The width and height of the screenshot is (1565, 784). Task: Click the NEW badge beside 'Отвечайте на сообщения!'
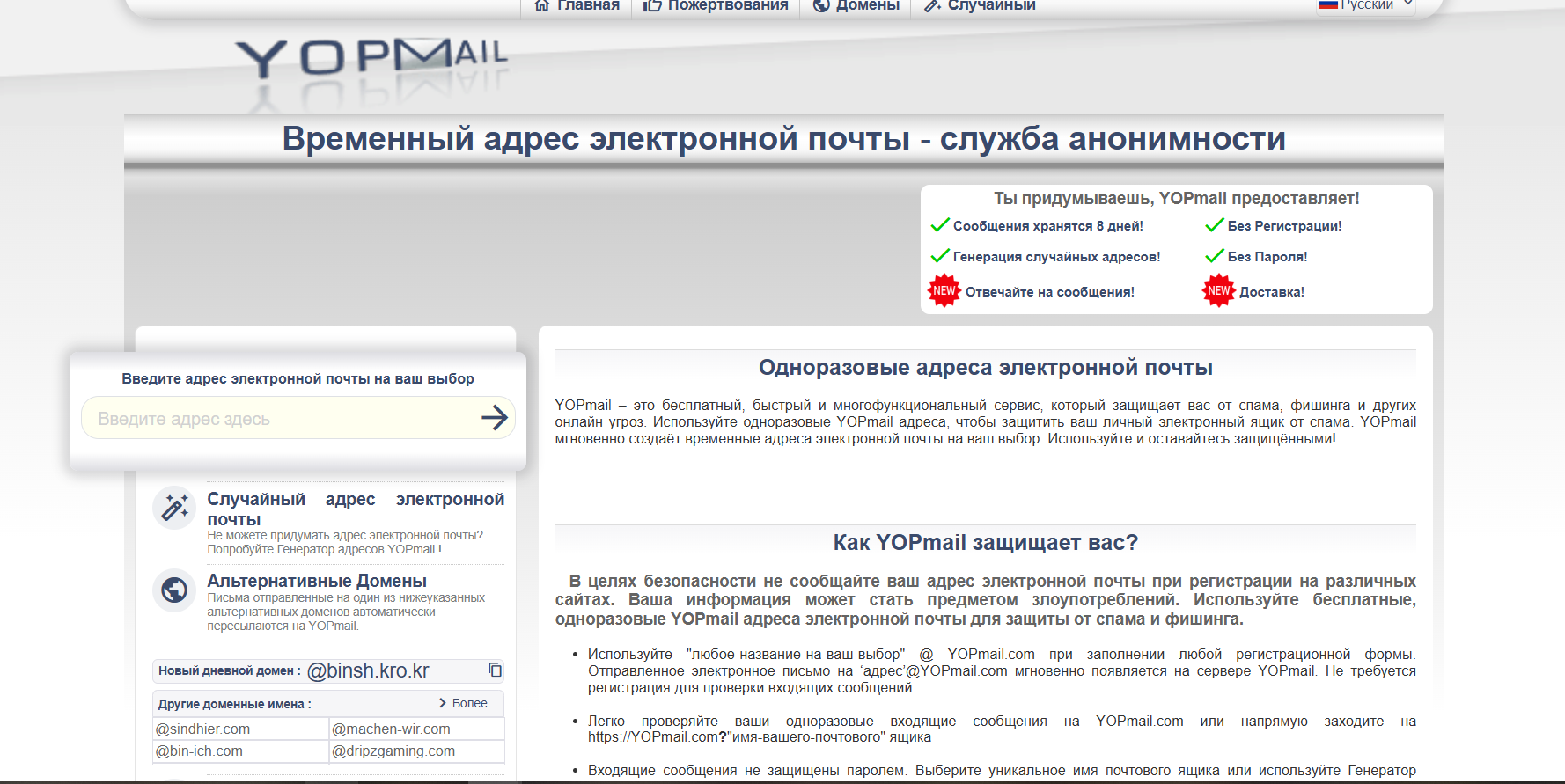944,291
